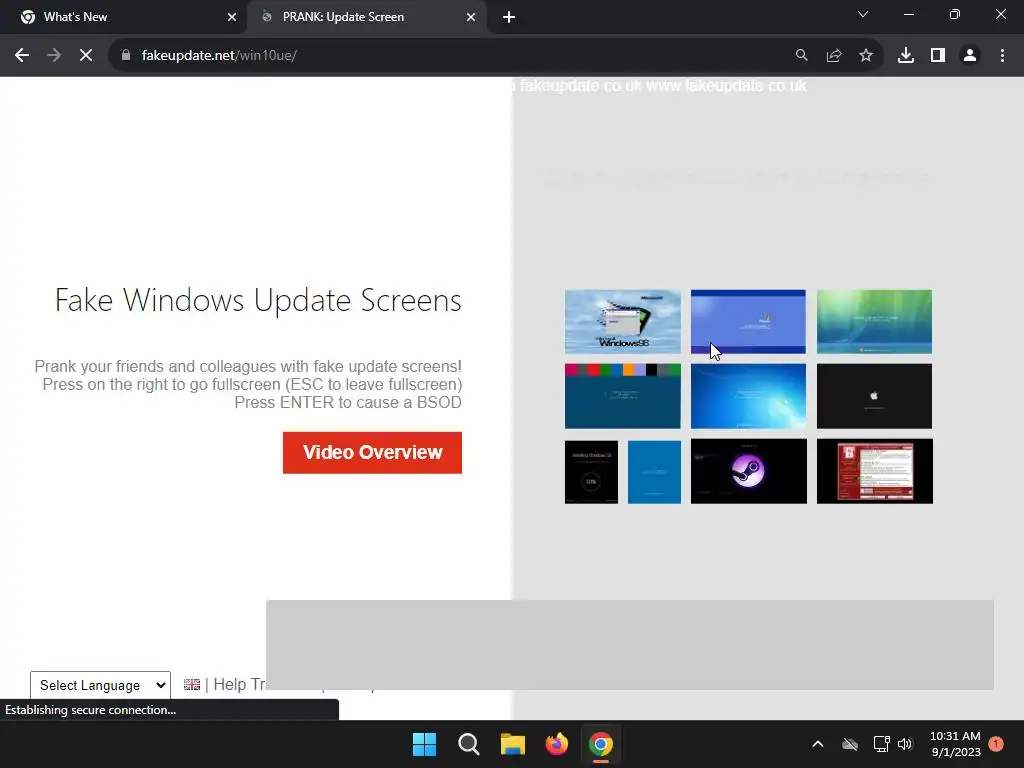Open Chrome downloads panel
Image resolution: width=1024 pixels, height=768 pixels.
click(906, 56)
